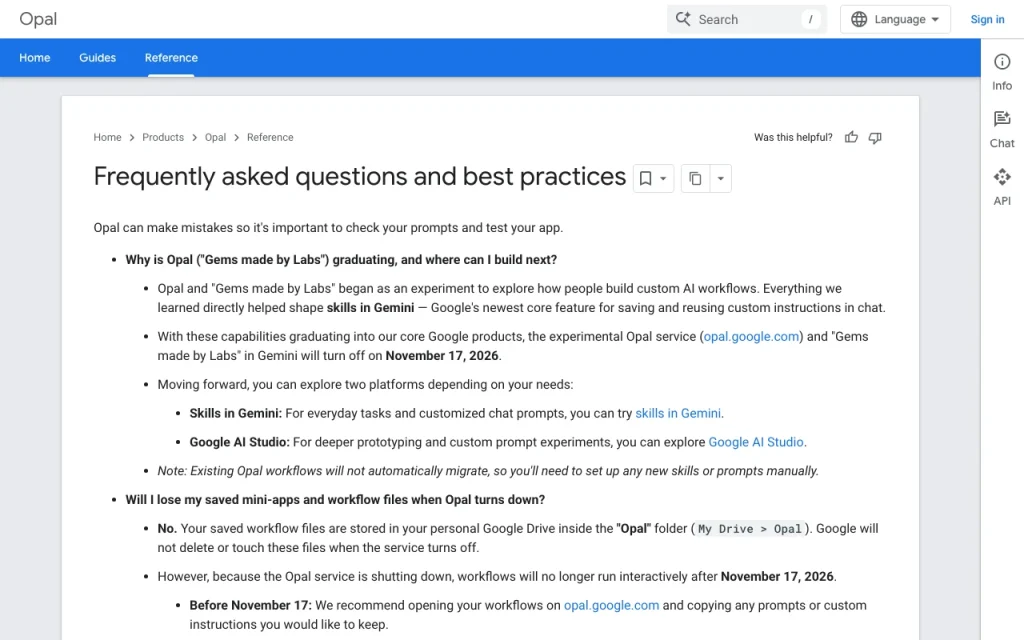Open the Chat side panel icon
Image resolution: width=1024 pixels, height=640 pixels.
point(1002,119)
